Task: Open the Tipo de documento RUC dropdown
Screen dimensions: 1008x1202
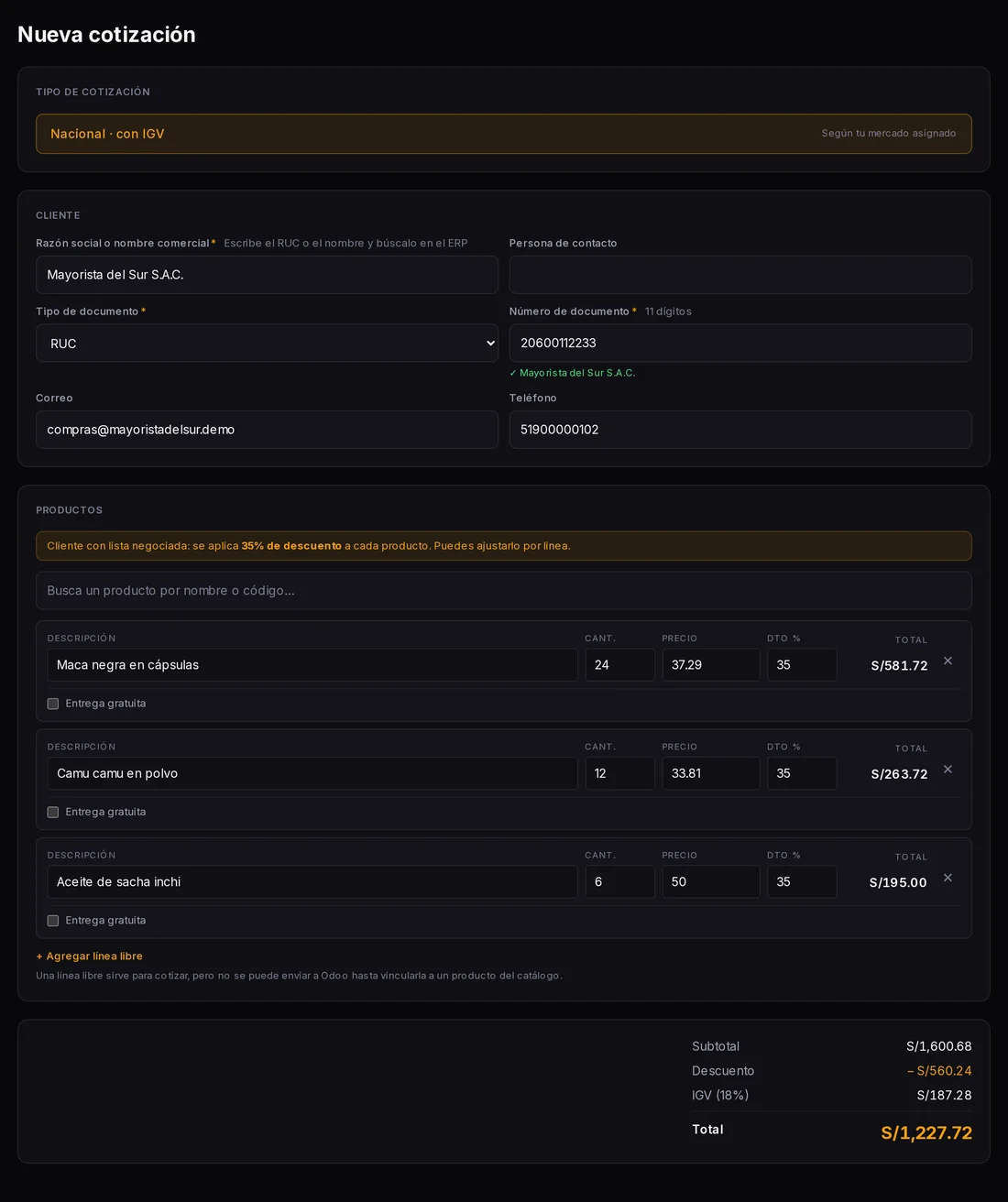Action: 267,343
